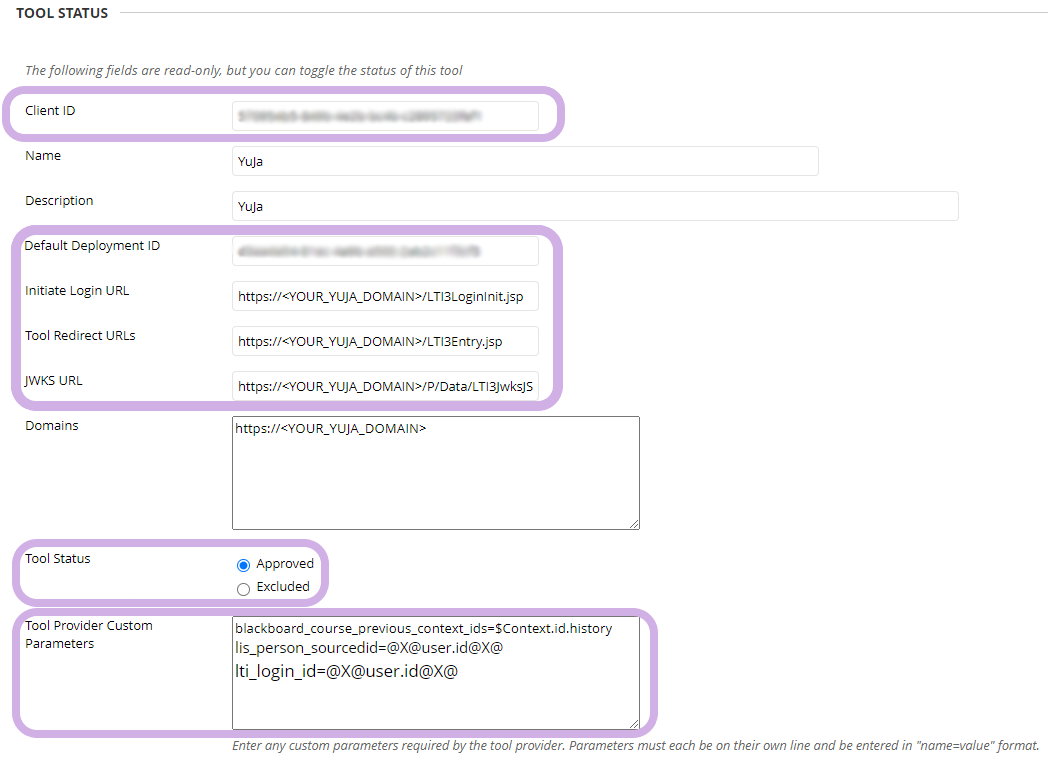Click inside the Domains text area
1048x761 pixels.
[x=435, y=480]
